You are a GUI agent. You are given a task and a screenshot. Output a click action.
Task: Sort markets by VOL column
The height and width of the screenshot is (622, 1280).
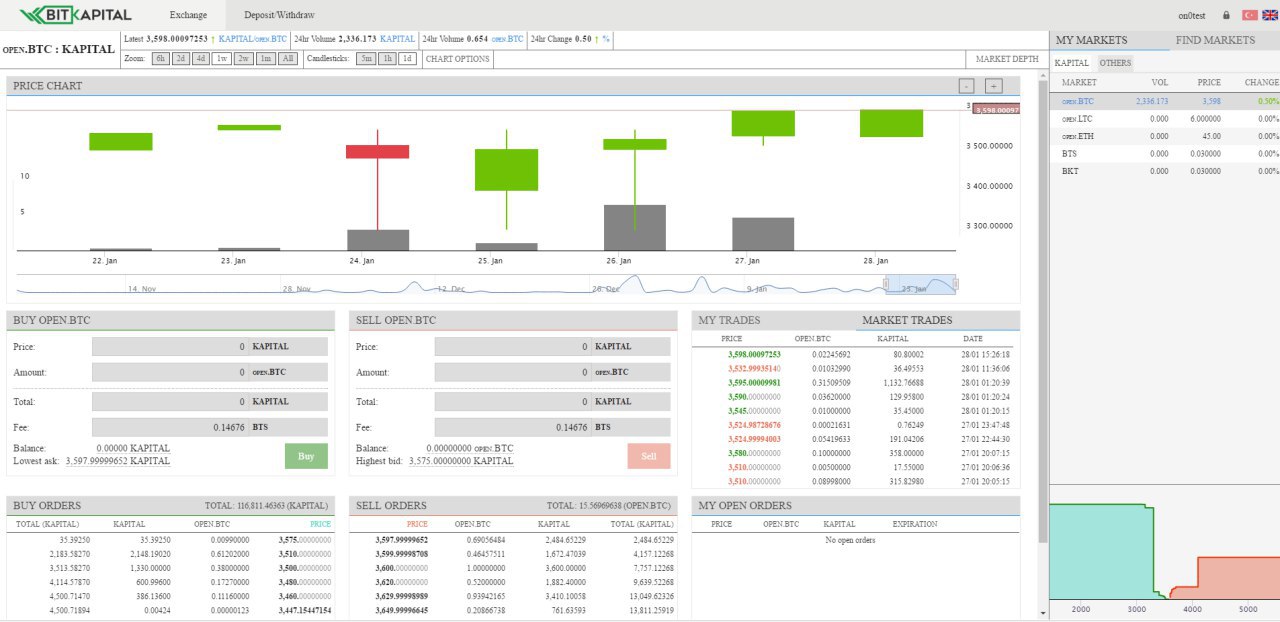(1159, 83)
